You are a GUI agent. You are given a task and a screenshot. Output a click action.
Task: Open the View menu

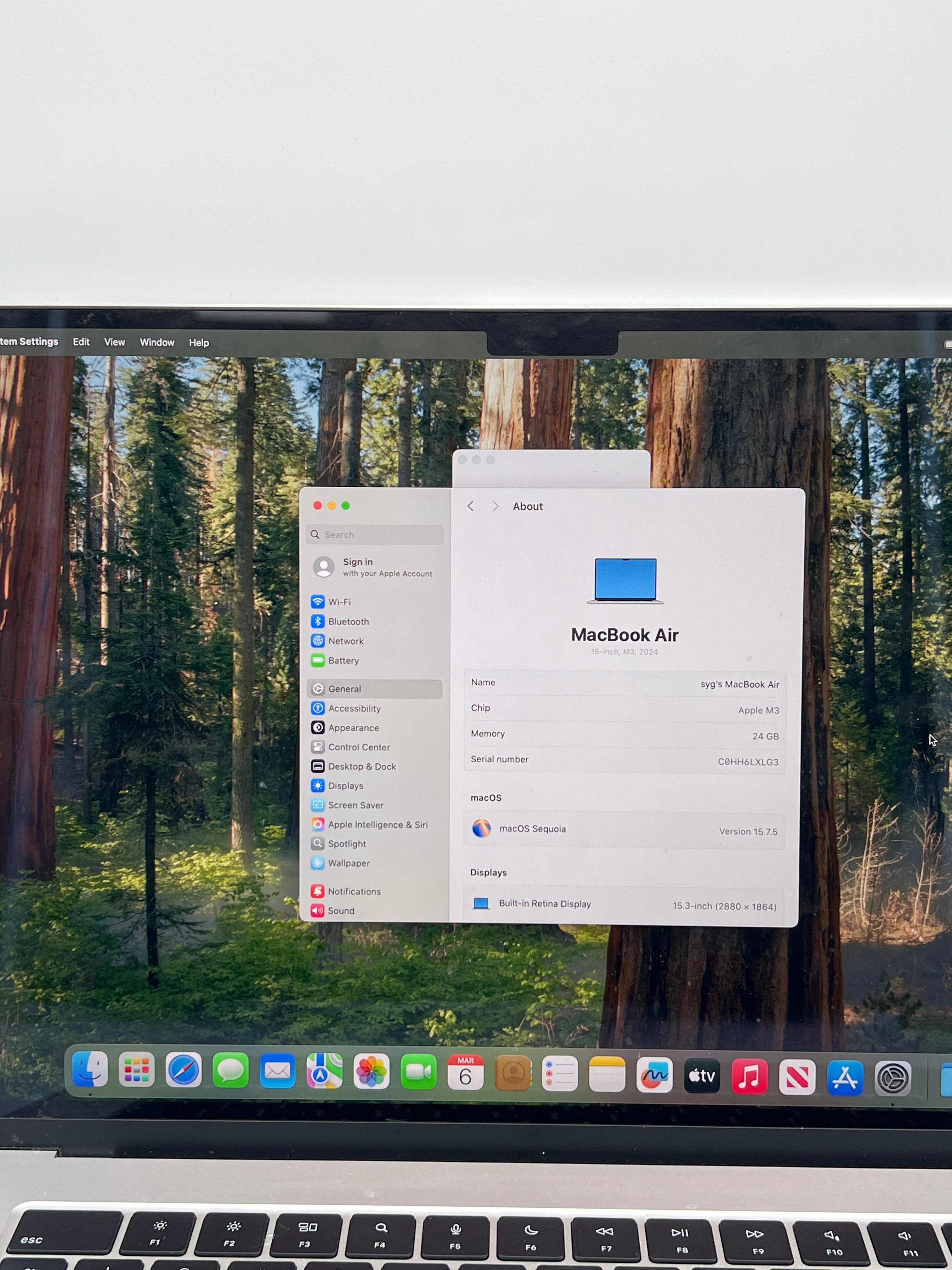coord(114,342)
